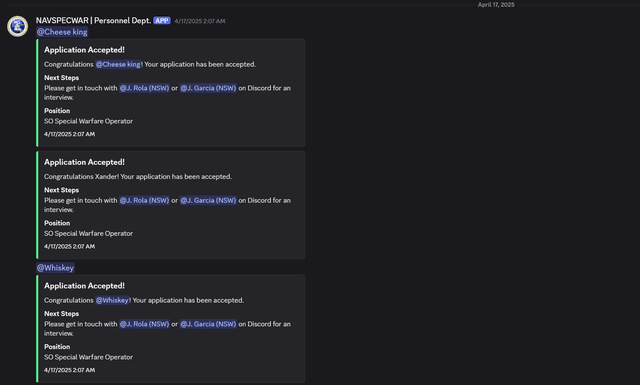Click the text 'Congratulations Xander! Your application has been accepted.'
Image resolution: width=640 pixels, height=385 pixels.
[138, 176]
